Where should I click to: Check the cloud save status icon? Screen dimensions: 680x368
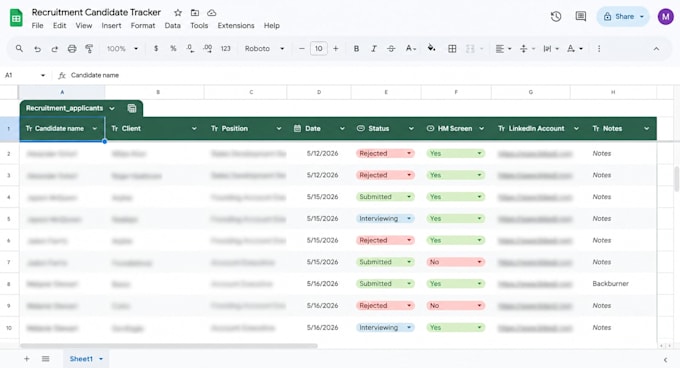click(x=212, y=13)
